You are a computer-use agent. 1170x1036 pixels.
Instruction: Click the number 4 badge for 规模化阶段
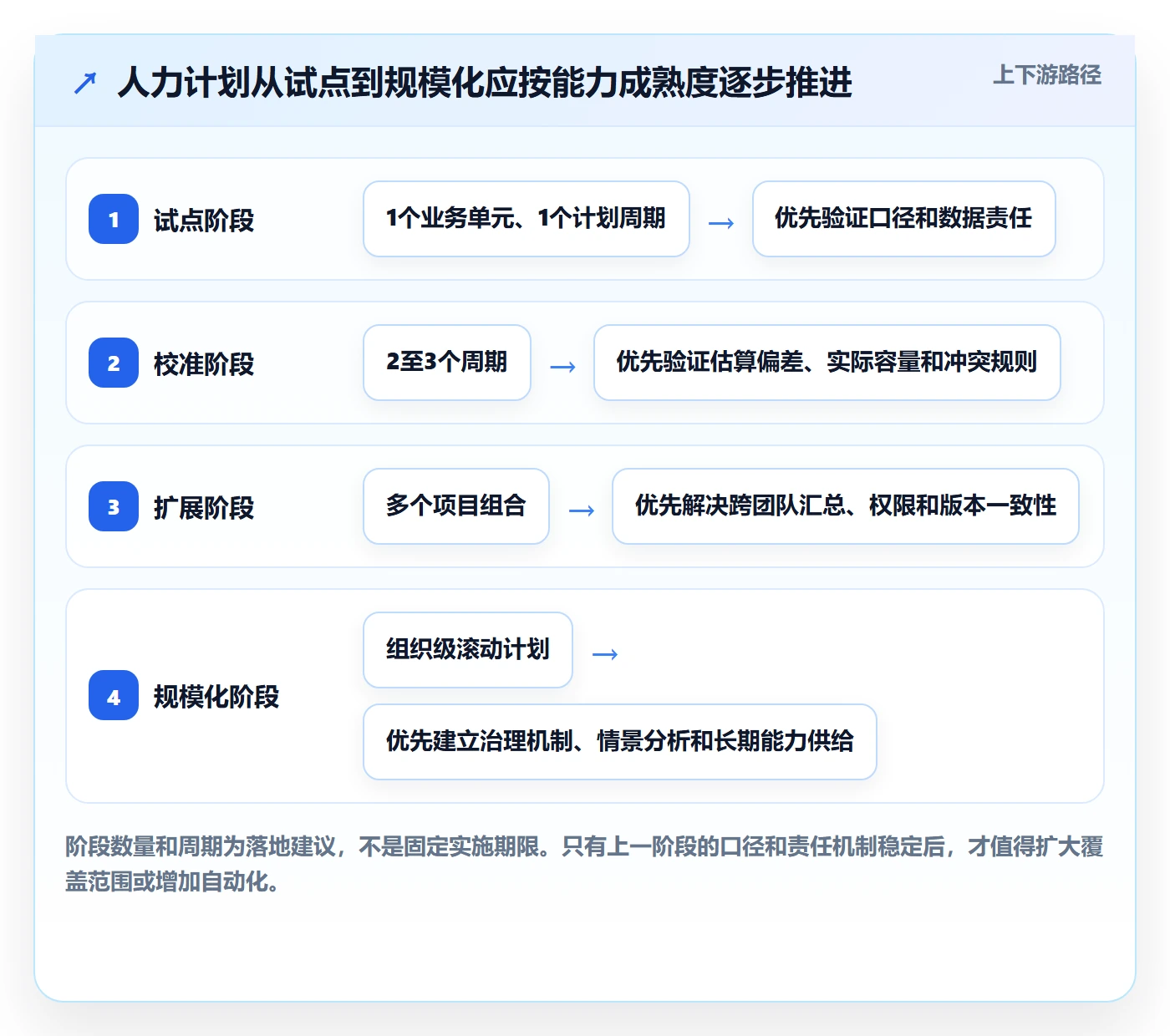tap(114, 695)
